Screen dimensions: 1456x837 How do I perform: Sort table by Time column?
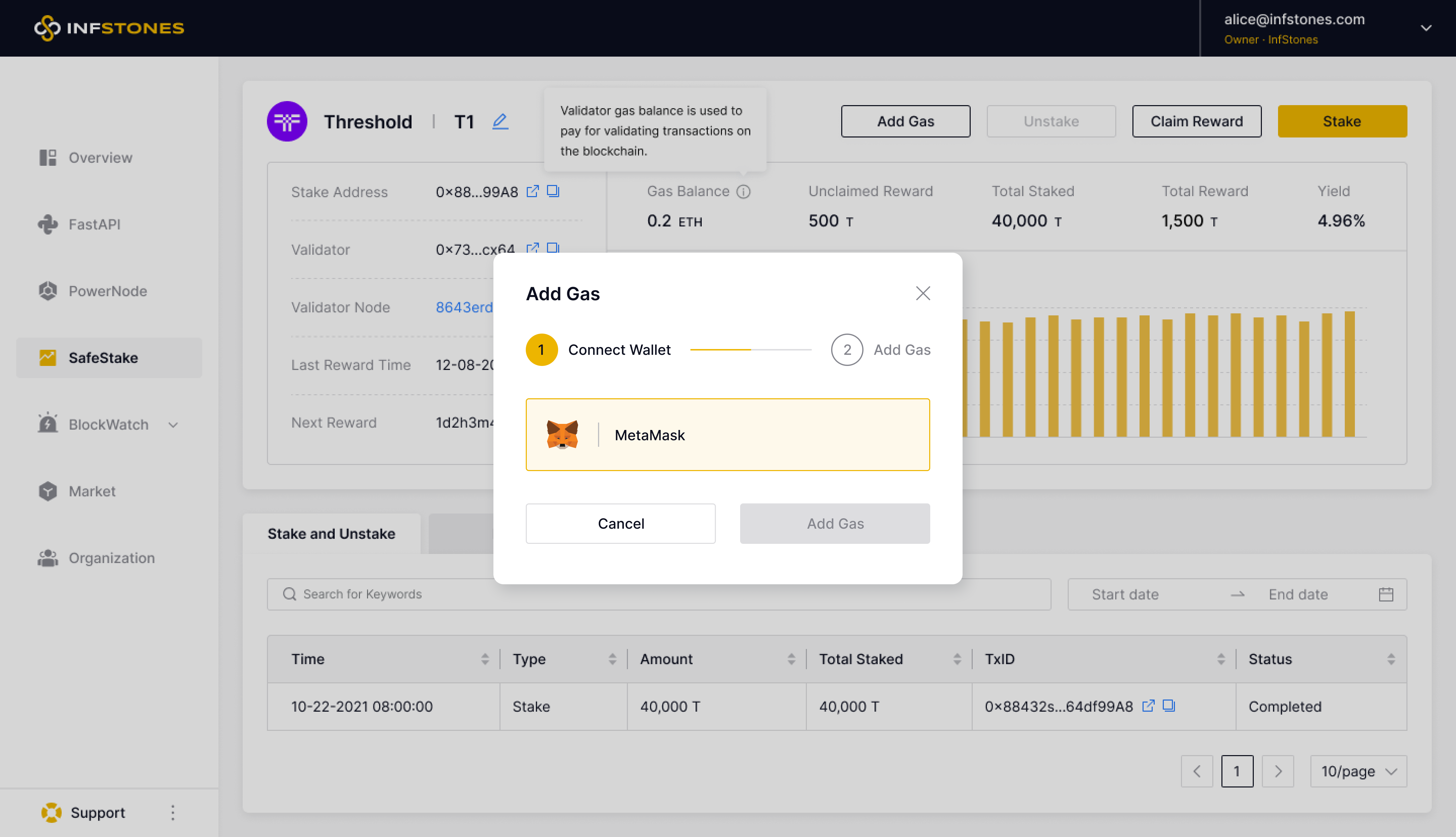pyautogui.click(x=485, y=659)
